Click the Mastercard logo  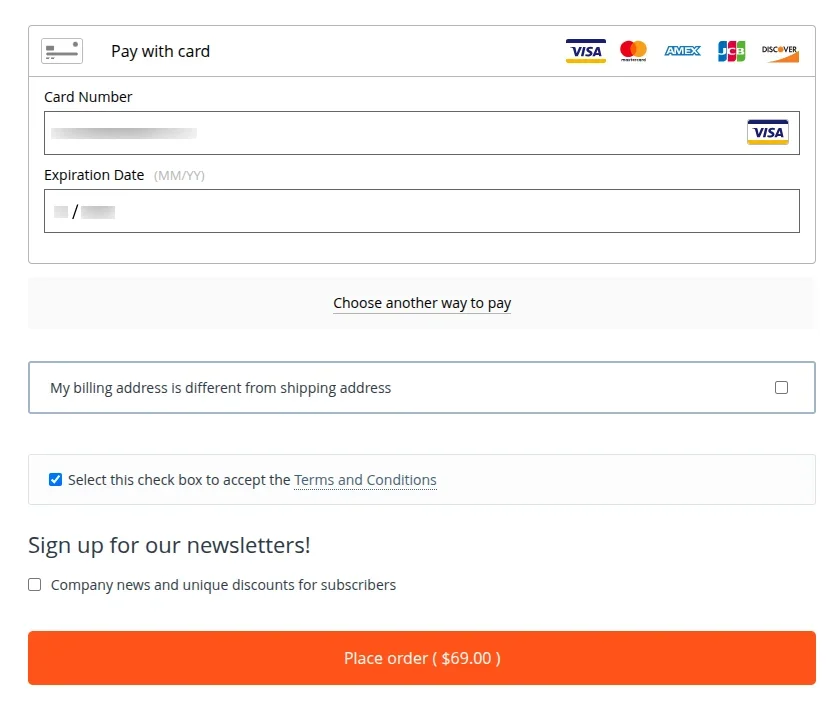click(x=633, y=50)
